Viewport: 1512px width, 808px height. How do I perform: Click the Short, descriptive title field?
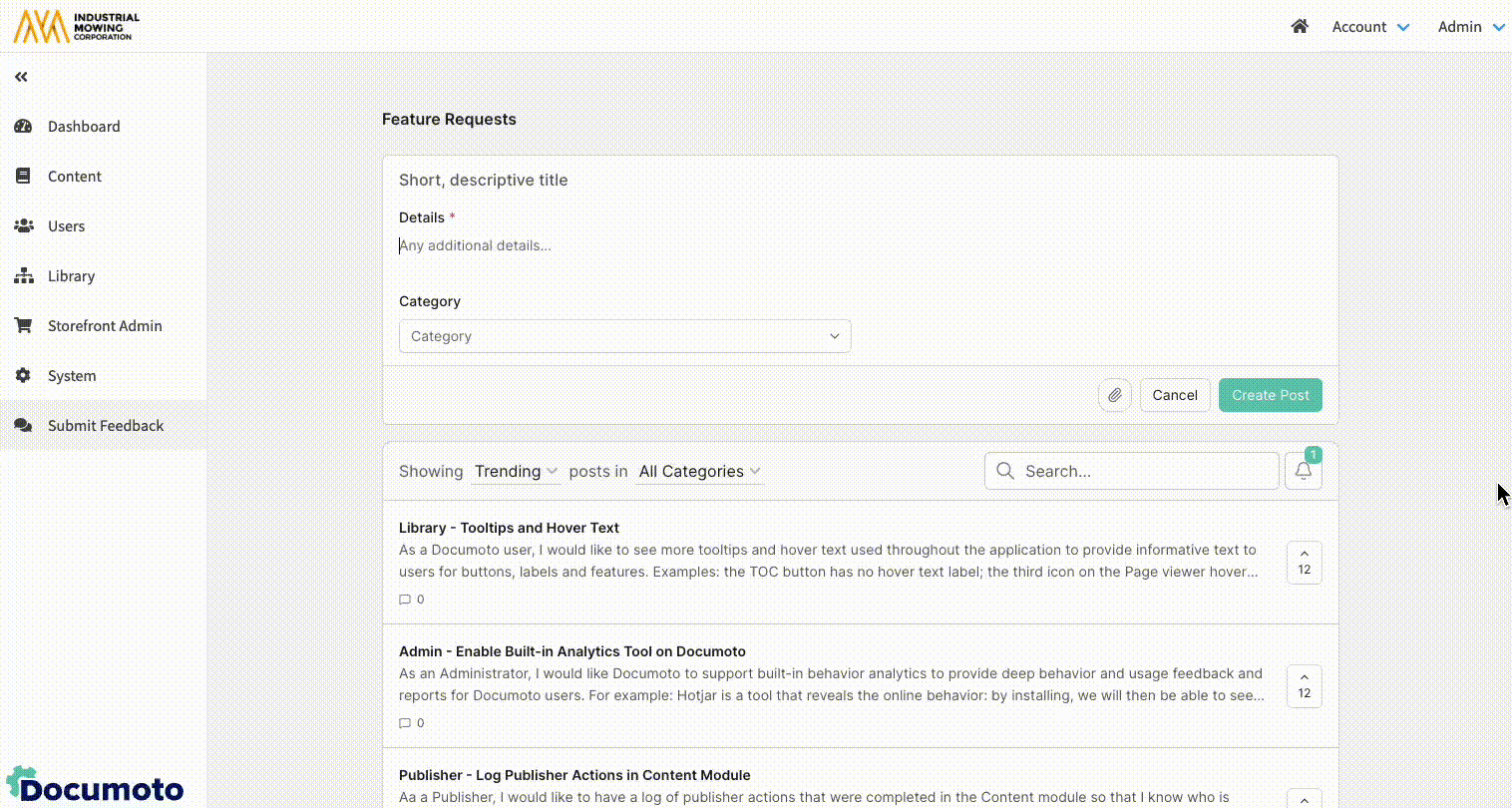point(858,181)
